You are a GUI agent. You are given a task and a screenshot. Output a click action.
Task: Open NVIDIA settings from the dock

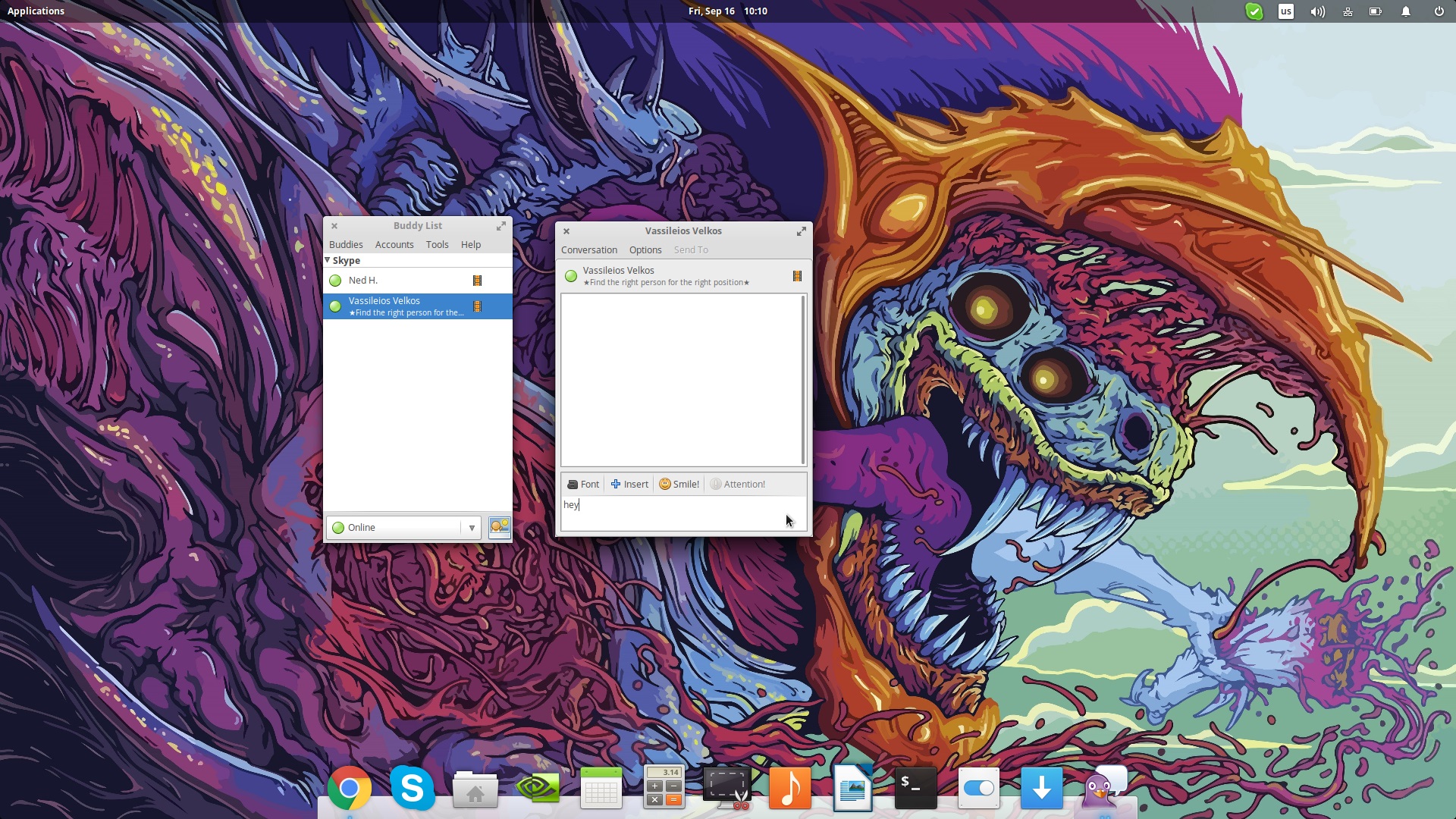tap(538, 788)
